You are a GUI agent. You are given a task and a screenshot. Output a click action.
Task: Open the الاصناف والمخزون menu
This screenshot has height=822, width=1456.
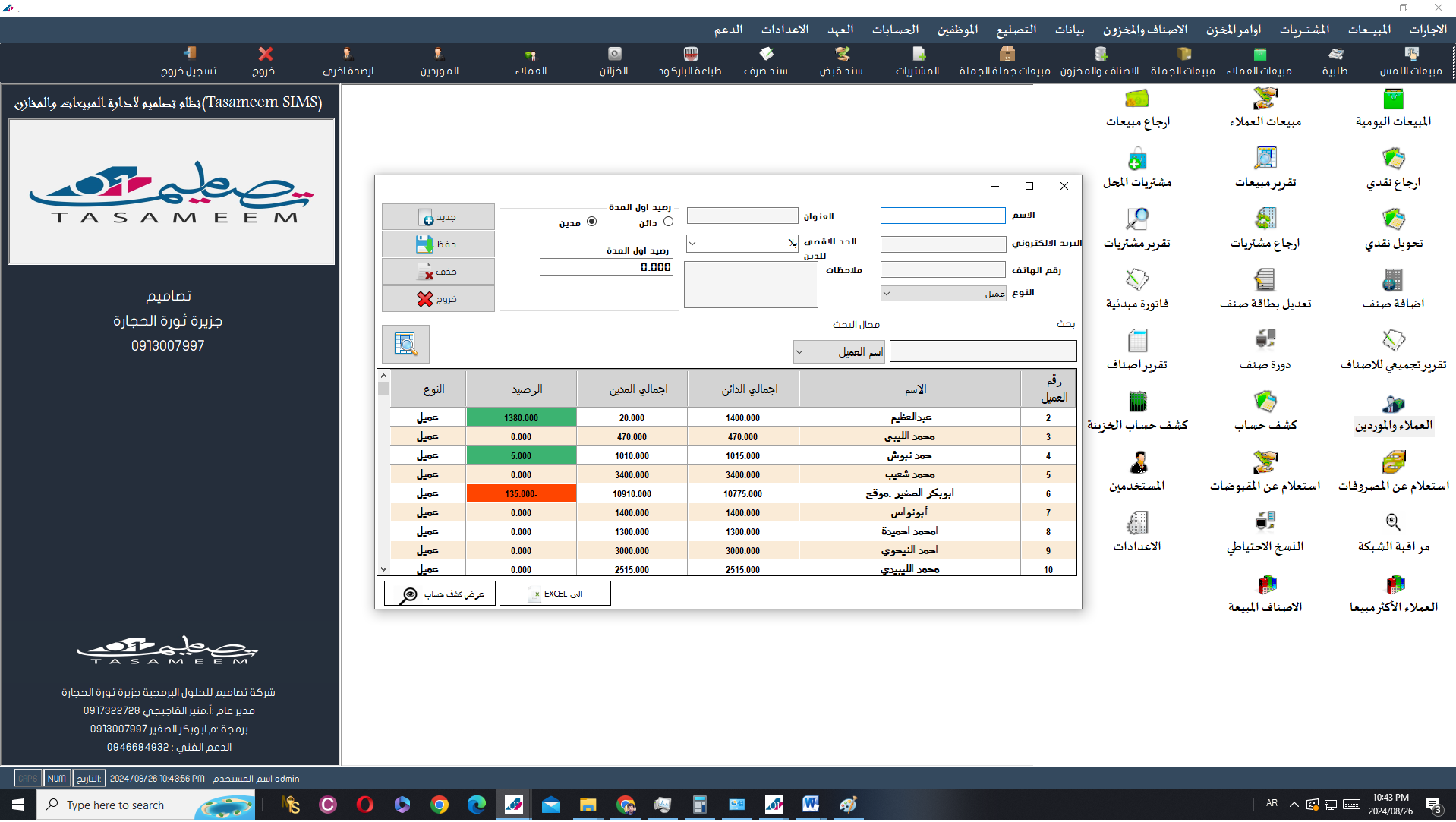[x=1145, y=30]
